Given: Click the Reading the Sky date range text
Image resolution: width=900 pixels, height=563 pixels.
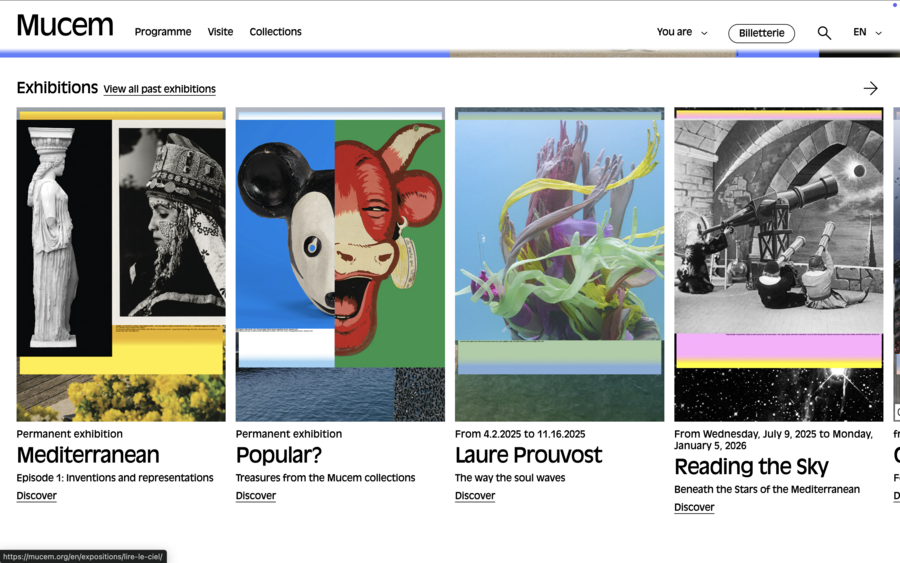Looking at the screenshot, I should tap(773, 440).
